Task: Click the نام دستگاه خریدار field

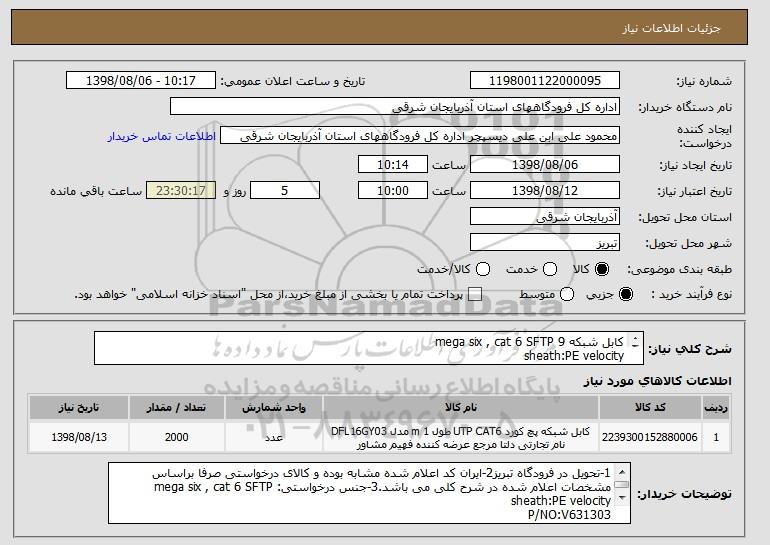Action: point(395,107)
